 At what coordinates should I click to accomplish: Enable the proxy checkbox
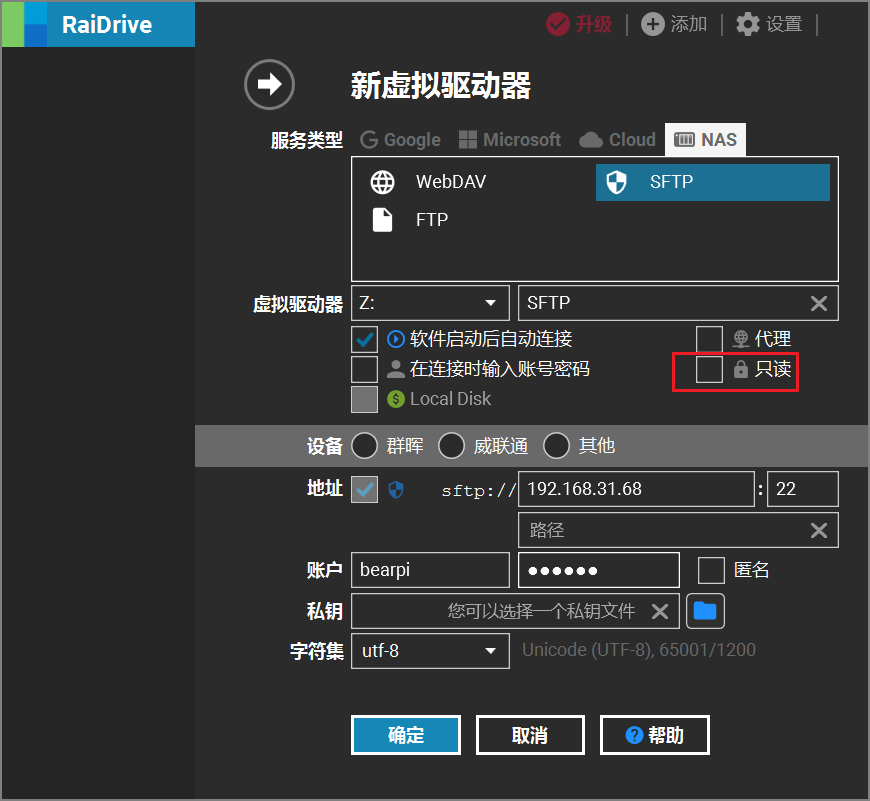click(710, 339)
